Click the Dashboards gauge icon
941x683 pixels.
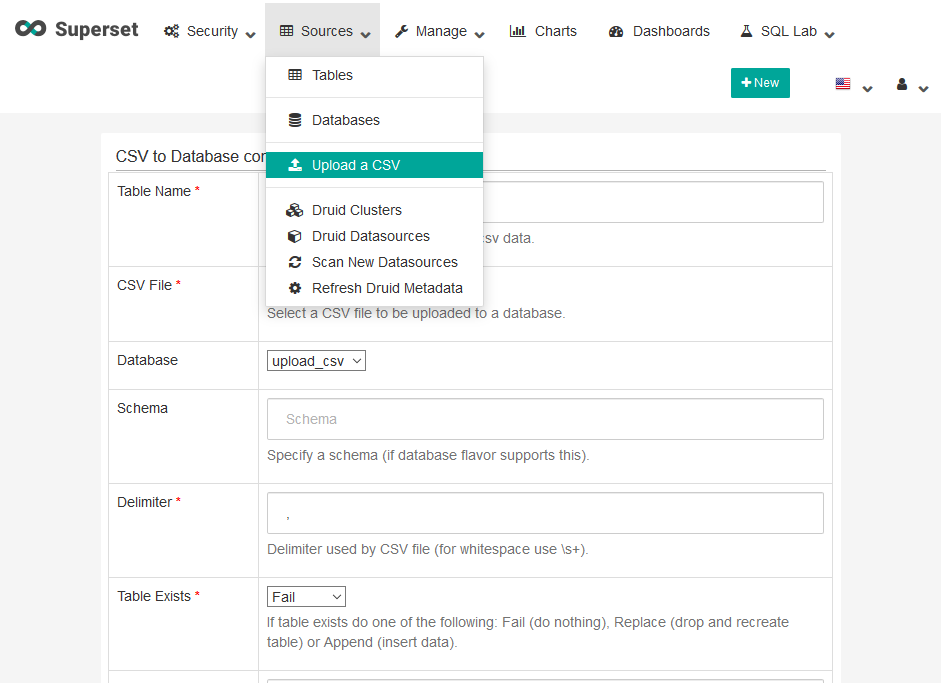[616, 31]
